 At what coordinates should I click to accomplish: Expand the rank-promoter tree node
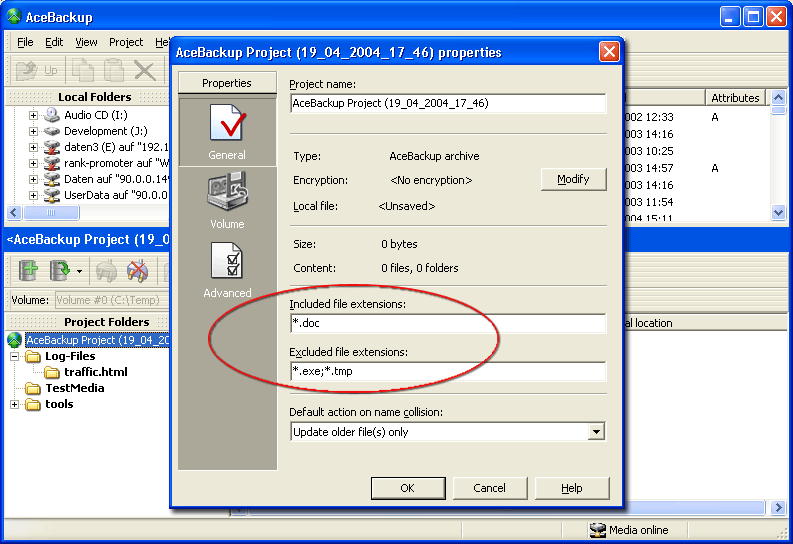click(x=33, y=163)
